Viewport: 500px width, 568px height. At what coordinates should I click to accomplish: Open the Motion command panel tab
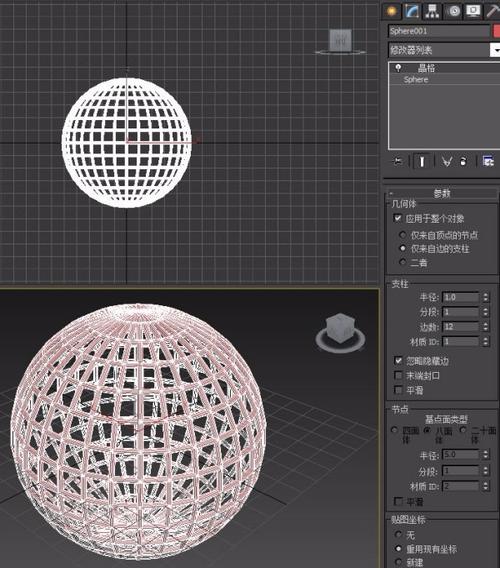point(454,11)
